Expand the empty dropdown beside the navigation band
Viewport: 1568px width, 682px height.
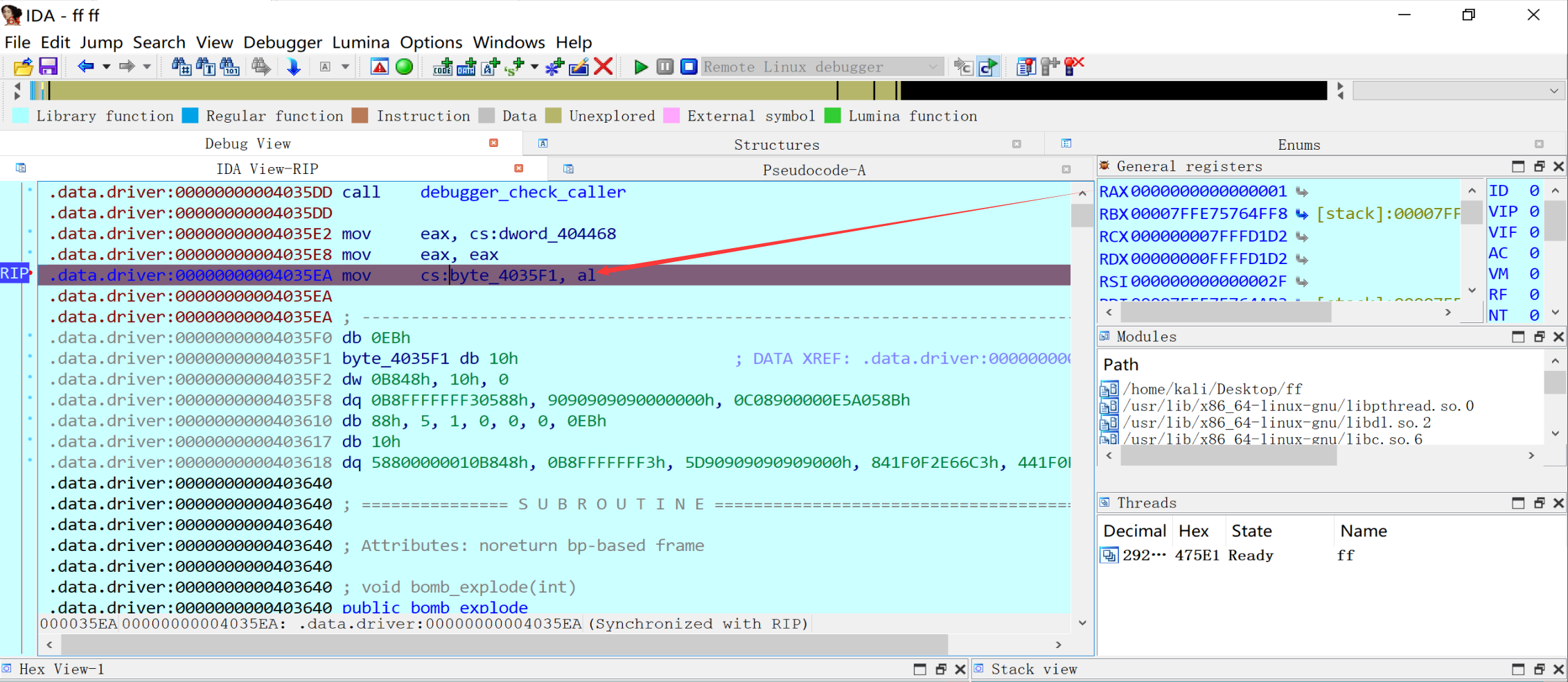[1460, 91]
